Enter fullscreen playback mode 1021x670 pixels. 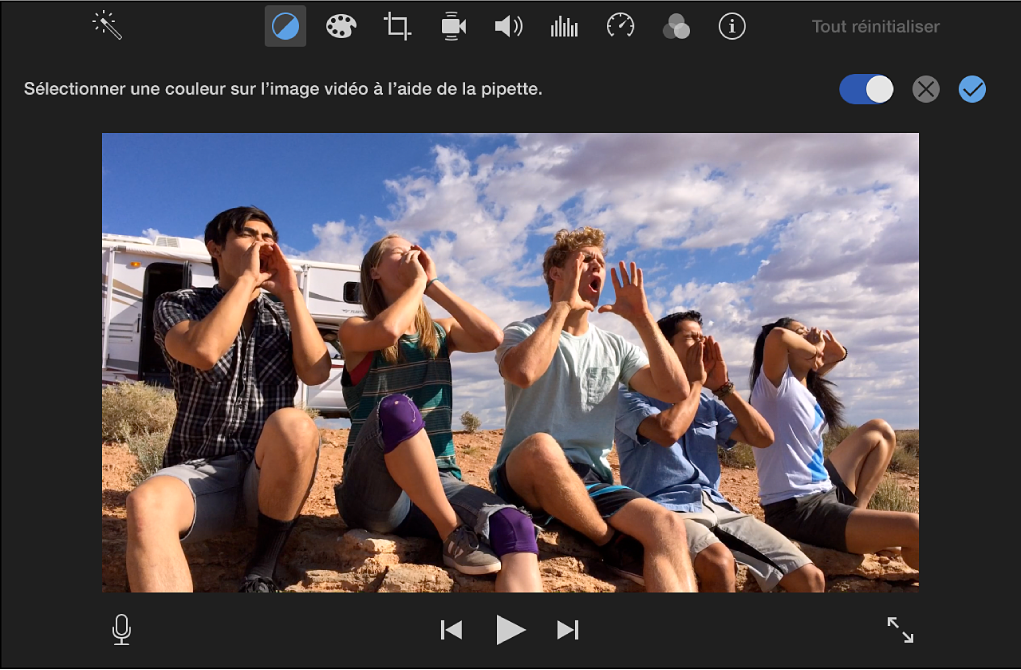click(x=900, y=629)
